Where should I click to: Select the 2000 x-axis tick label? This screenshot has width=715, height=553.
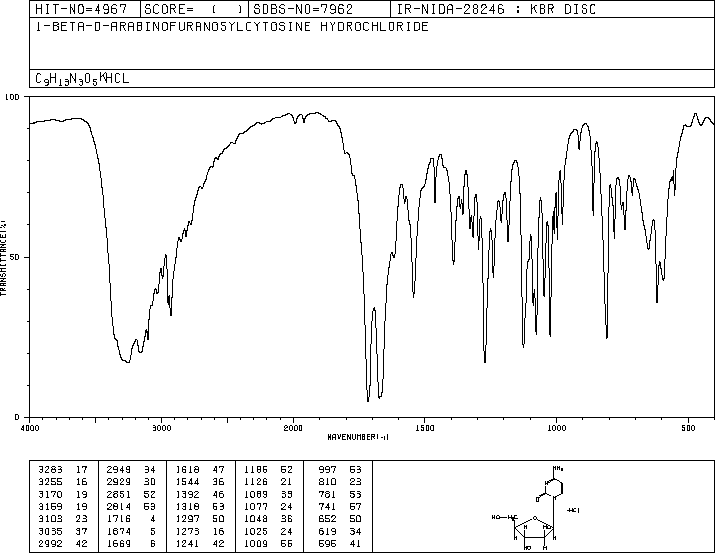[x=293, y=428]
